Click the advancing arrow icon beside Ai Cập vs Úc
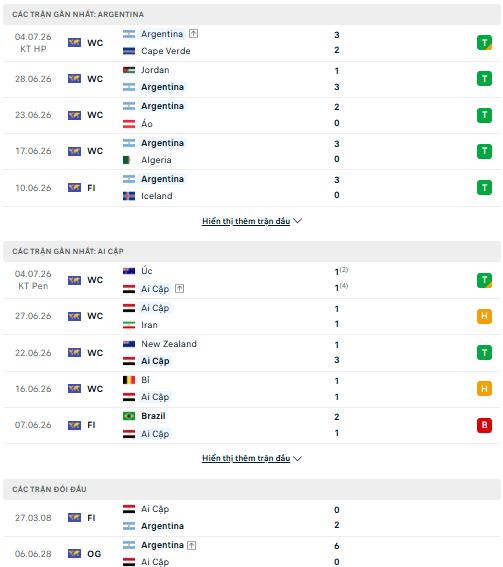This screenshot has height=567, width=503. 180,289
